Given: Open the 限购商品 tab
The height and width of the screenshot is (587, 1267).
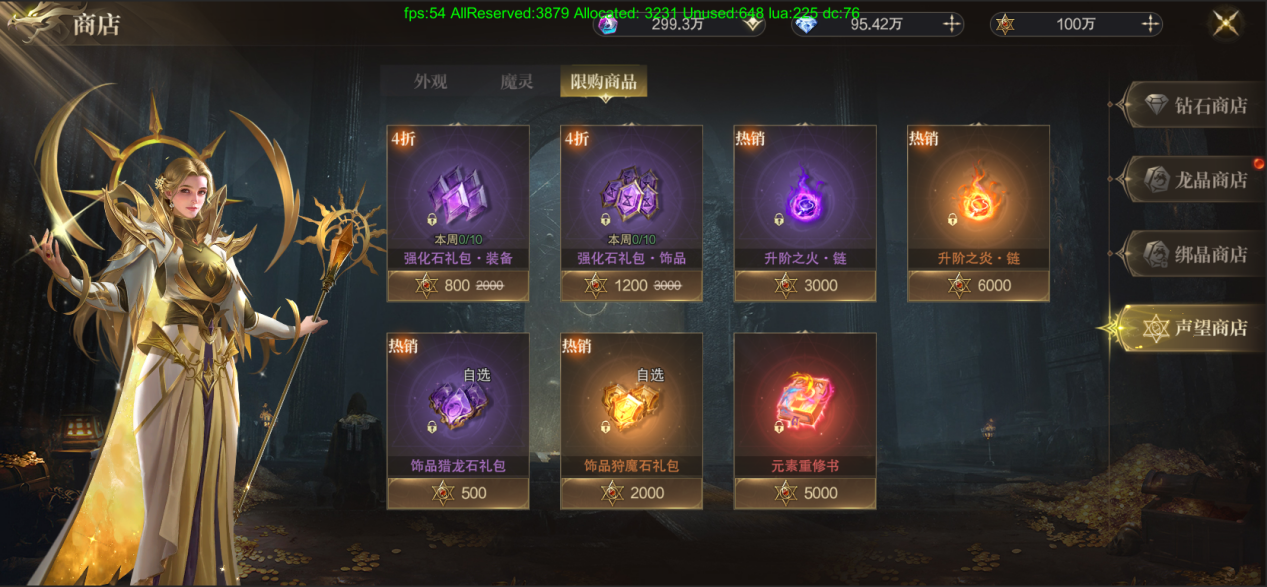Looking at the screenshot, I should 604,82.
